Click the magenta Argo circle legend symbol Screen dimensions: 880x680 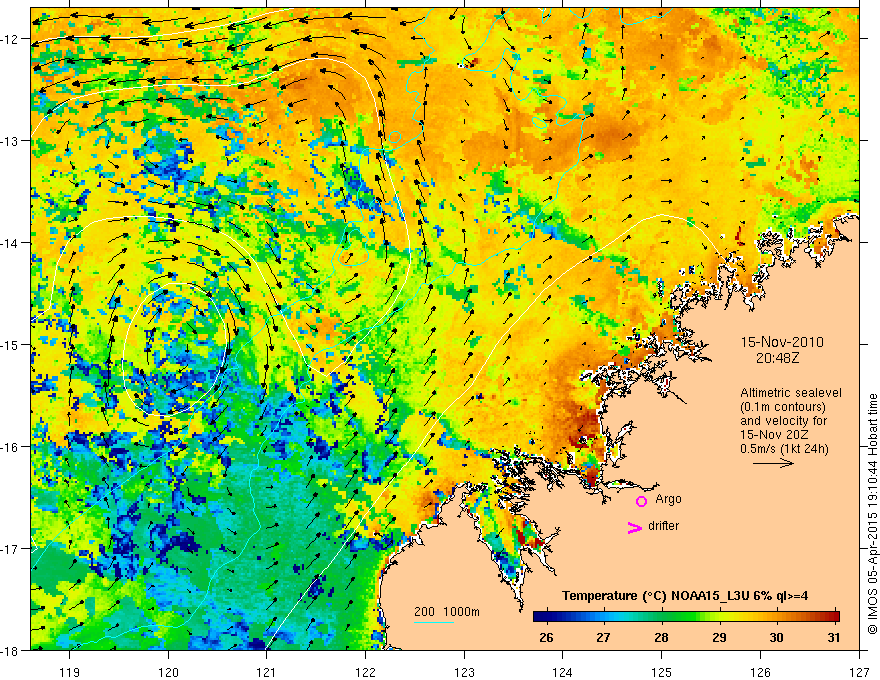click(641, 502)
